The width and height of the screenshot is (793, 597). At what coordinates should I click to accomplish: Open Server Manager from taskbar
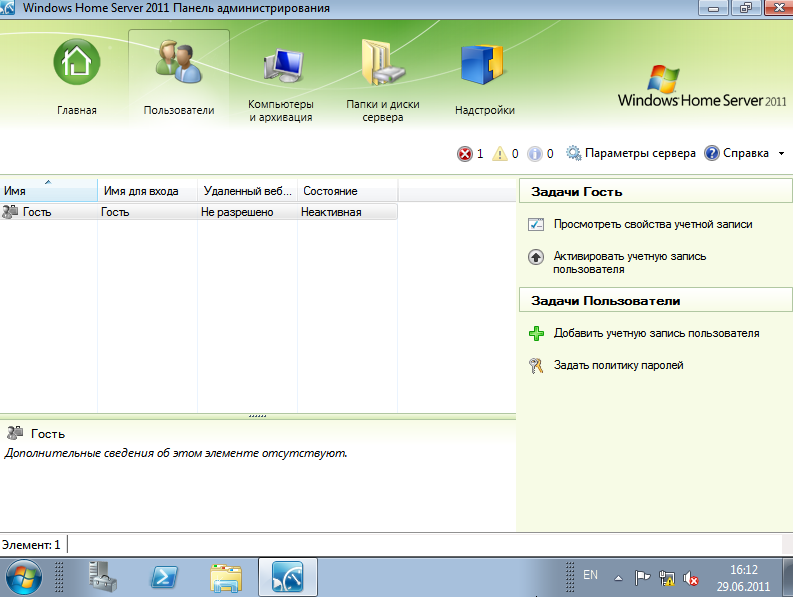click(103, 577)
